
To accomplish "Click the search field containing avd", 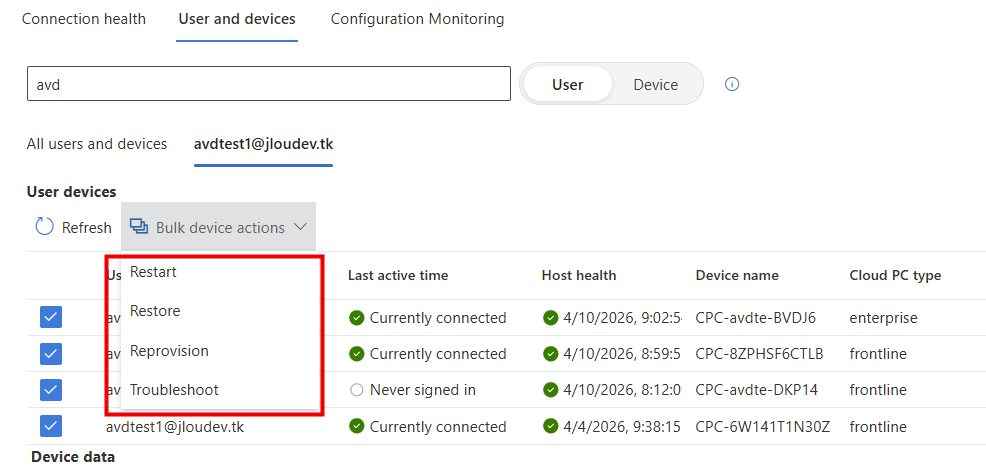I will 268,84.
